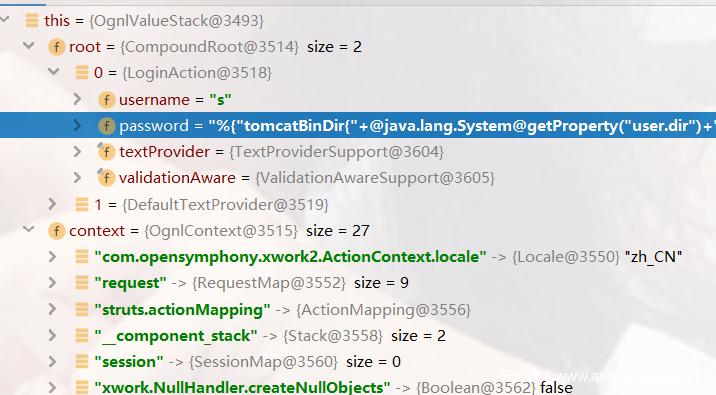Select the username = "s" row
716x395 pixels.
[358, 100]
